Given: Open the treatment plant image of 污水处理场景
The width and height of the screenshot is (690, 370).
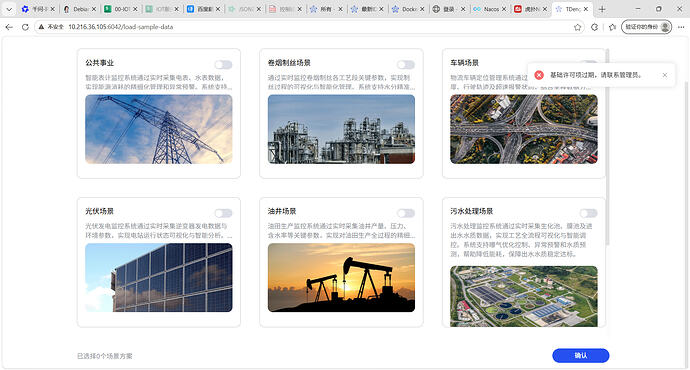Looking at the screenshot, I should click(x=524, y=296).
